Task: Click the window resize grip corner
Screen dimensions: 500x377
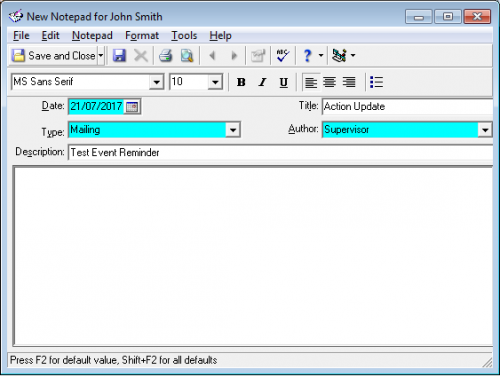Action: (x=487, y=362)
